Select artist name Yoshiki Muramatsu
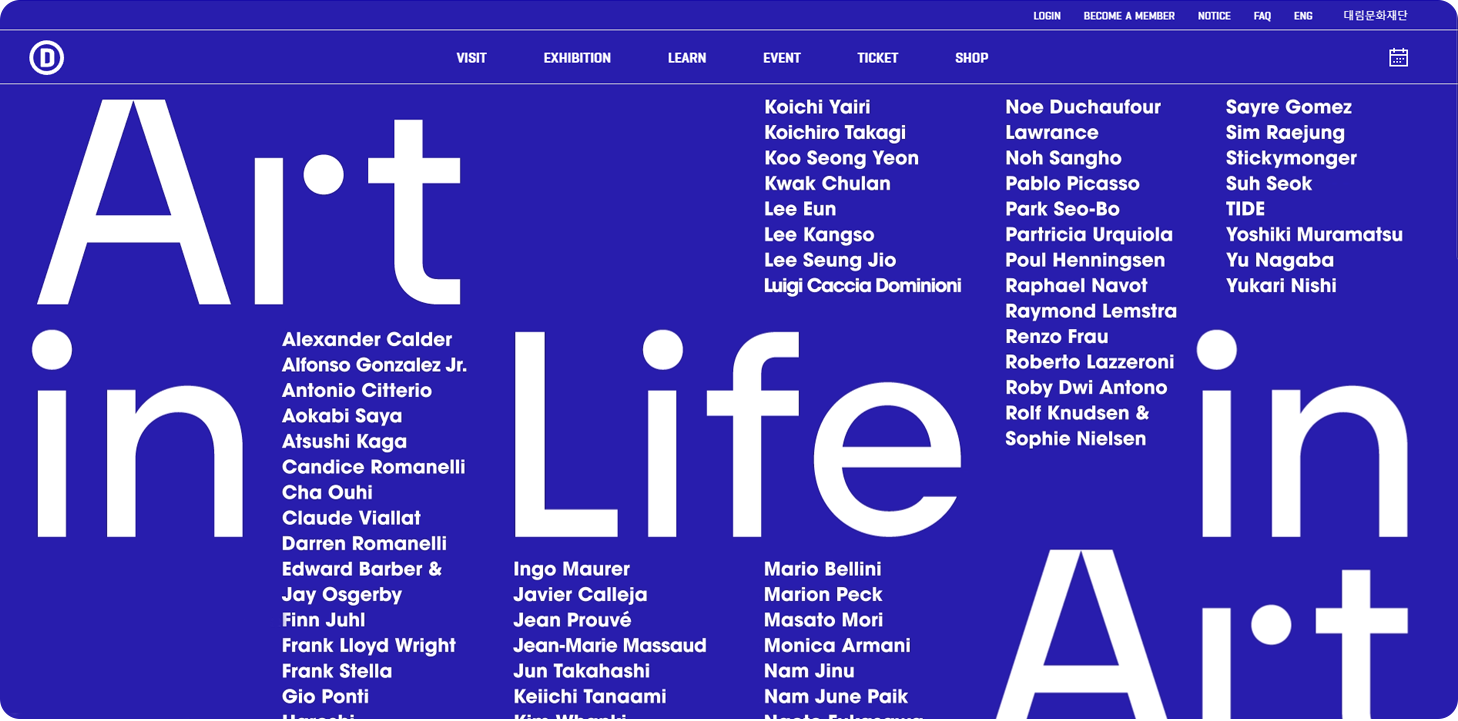This screenshot has height=721, width=1458. coord(1314,235)
